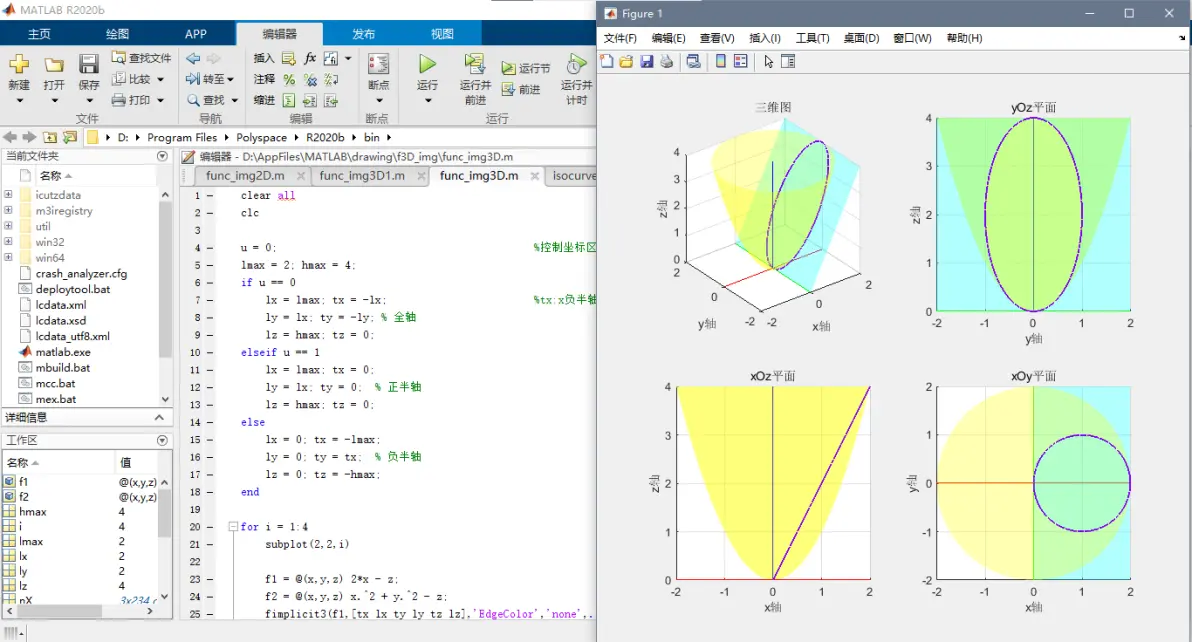Open the 文件(F) menu in Figure 1
This screenshot has height=642, width=1192.
point(620,38)
